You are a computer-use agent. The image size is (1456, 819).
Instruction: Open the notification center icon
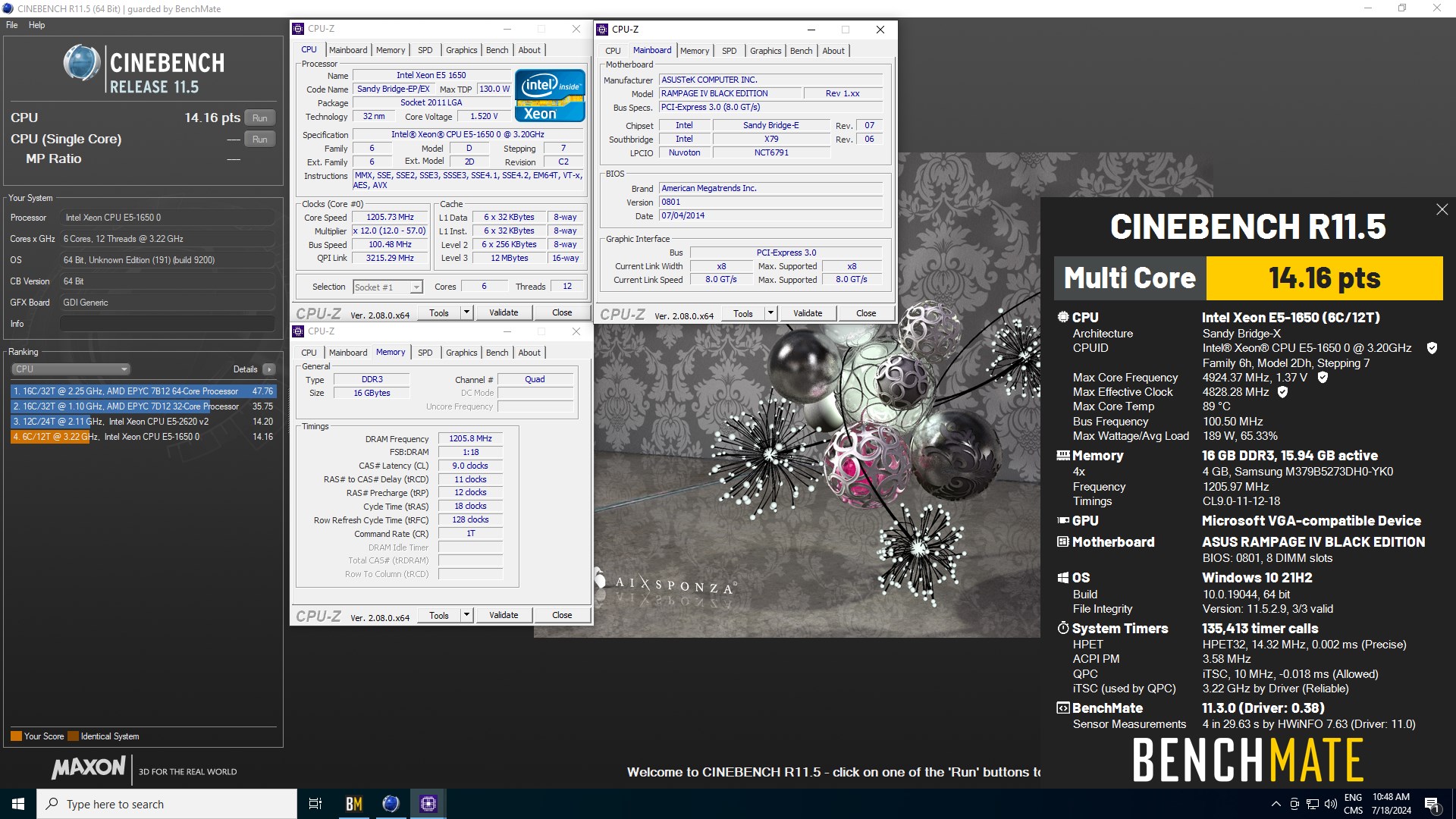[1432, 804]
